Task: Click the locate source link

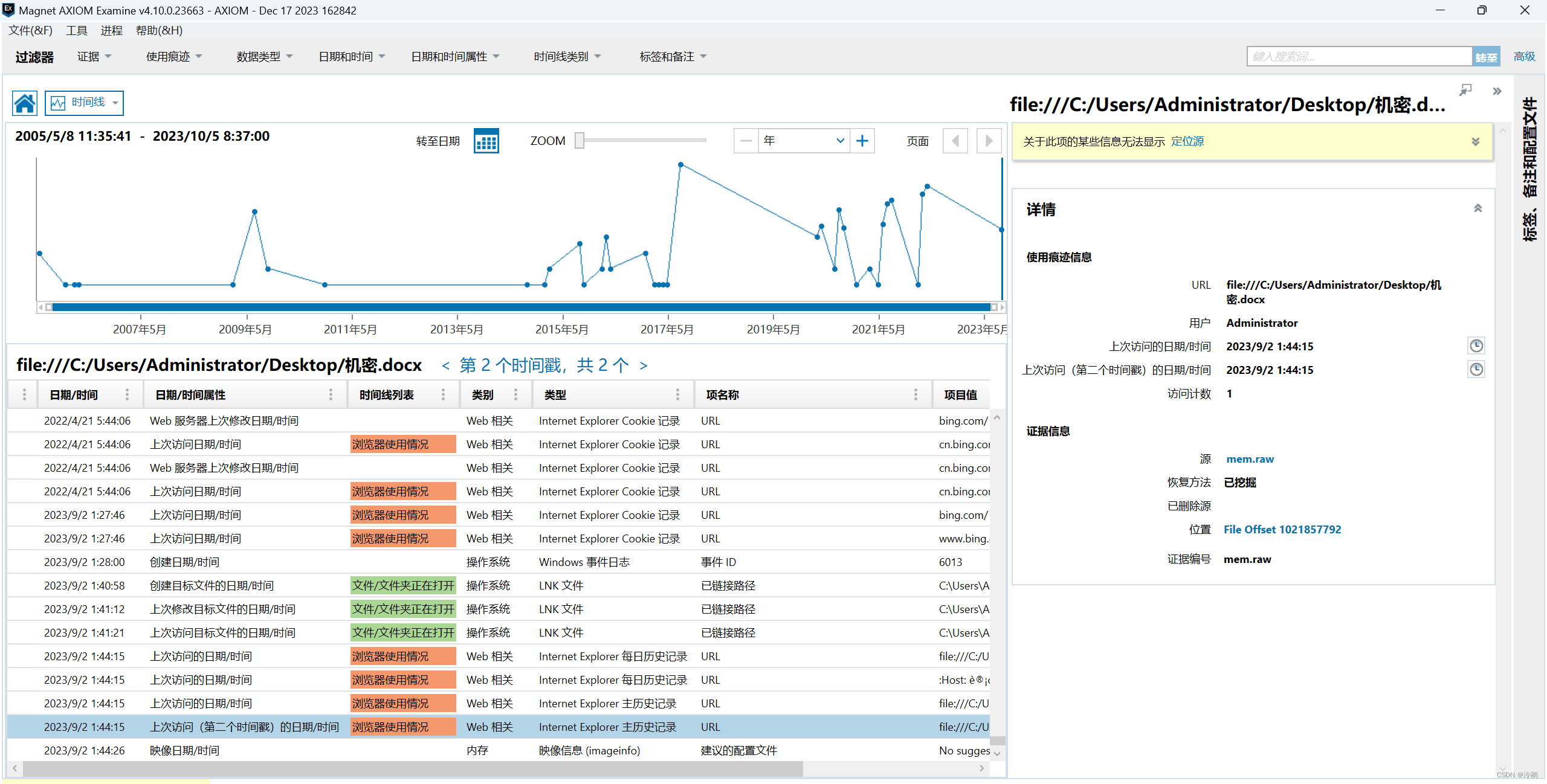Action: click(x=1187, y=141)
